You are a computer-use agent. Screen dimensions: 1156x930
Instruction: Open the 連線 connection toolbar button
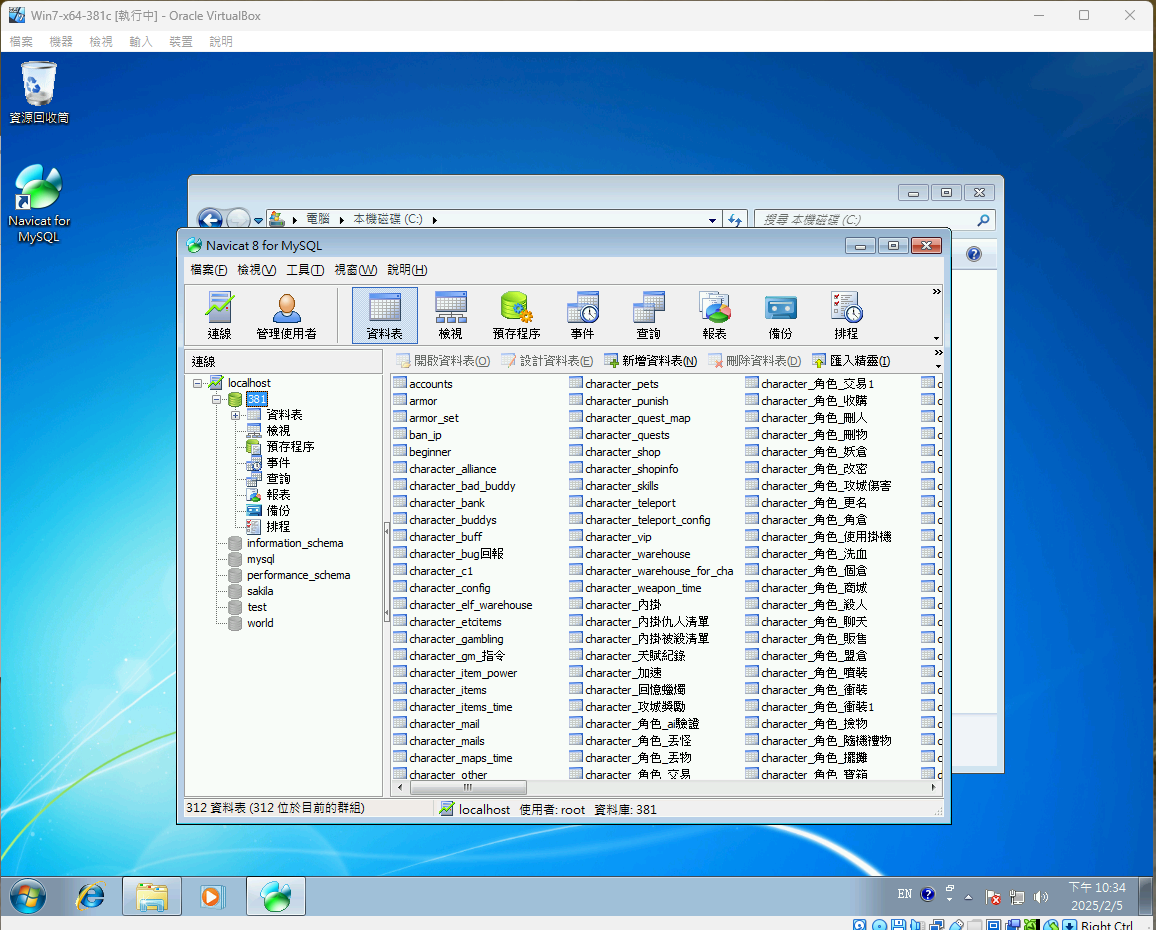click(x=219, y=316)
